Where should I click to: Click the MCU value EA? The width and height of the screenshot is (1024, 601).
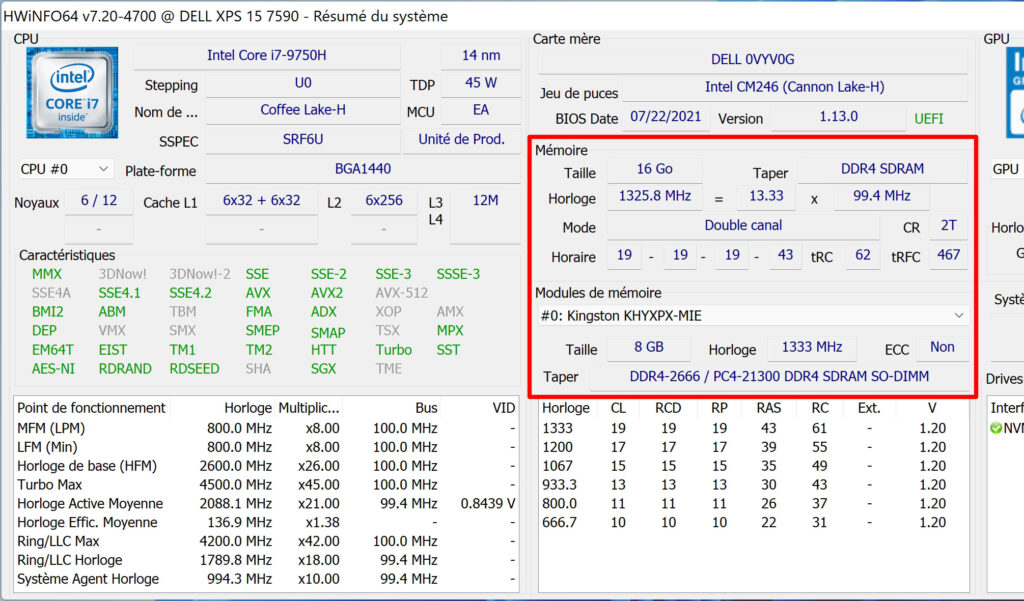pos(481,110)
